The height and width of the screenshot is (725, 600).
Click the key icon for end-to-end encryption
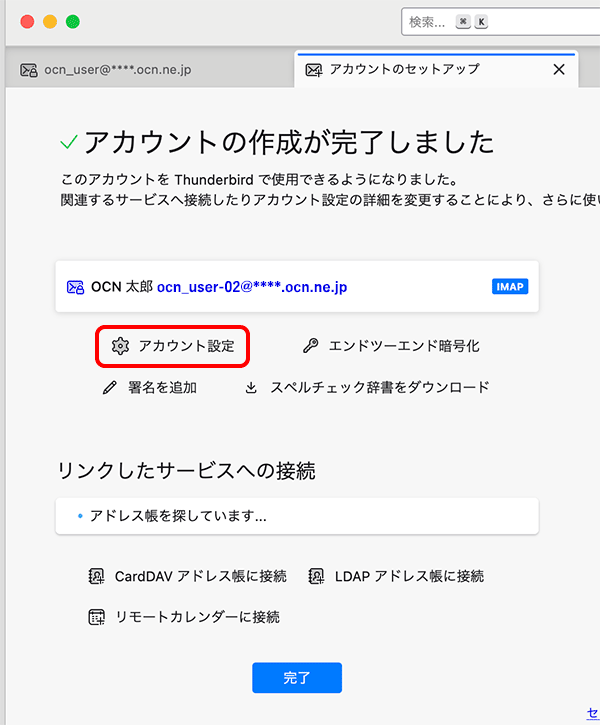pos(311,346)
